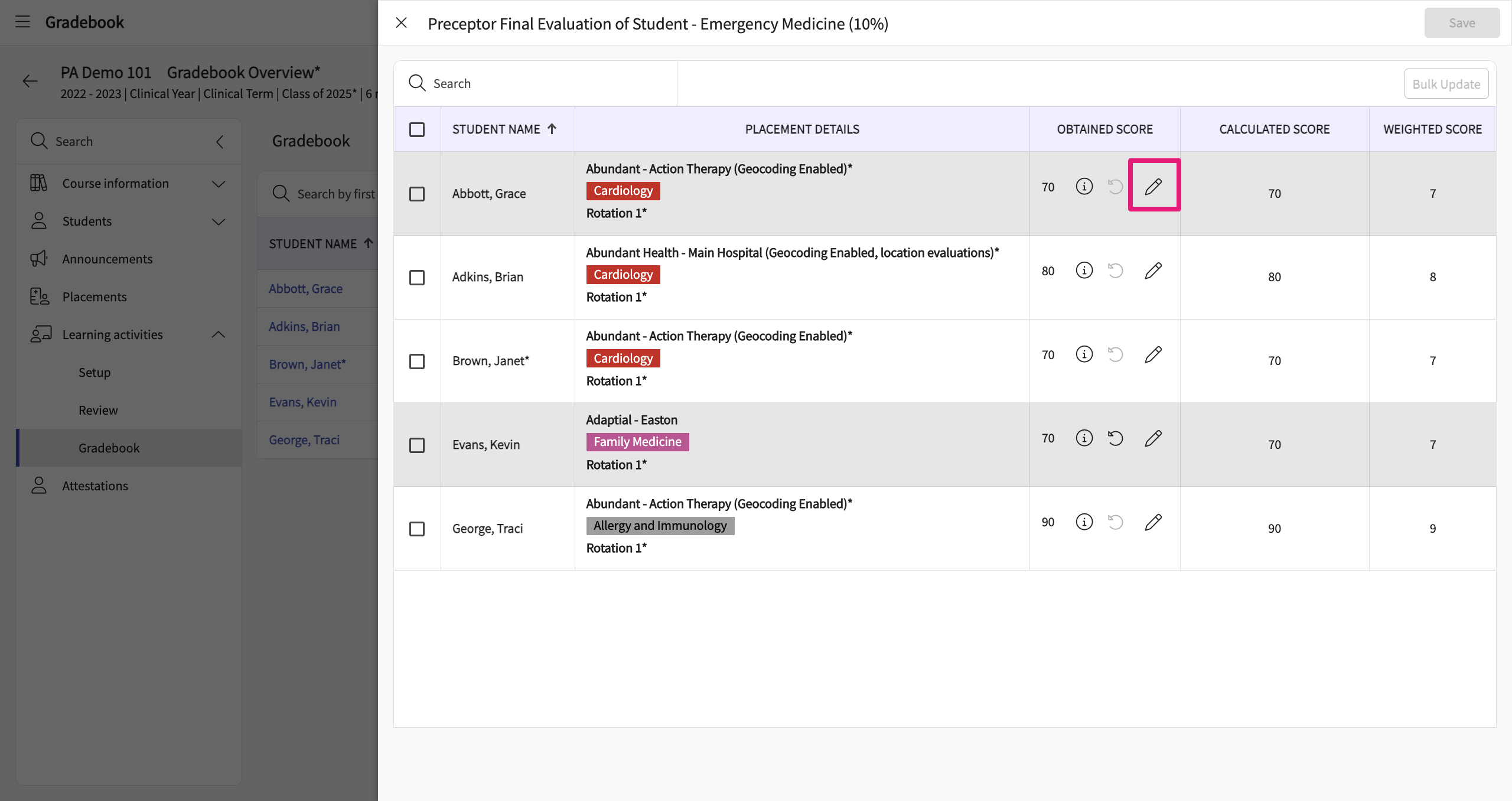Open score info for Adkins, Brian
1512x801 pixels.
pyautogui.click(x=1084, y=271)
